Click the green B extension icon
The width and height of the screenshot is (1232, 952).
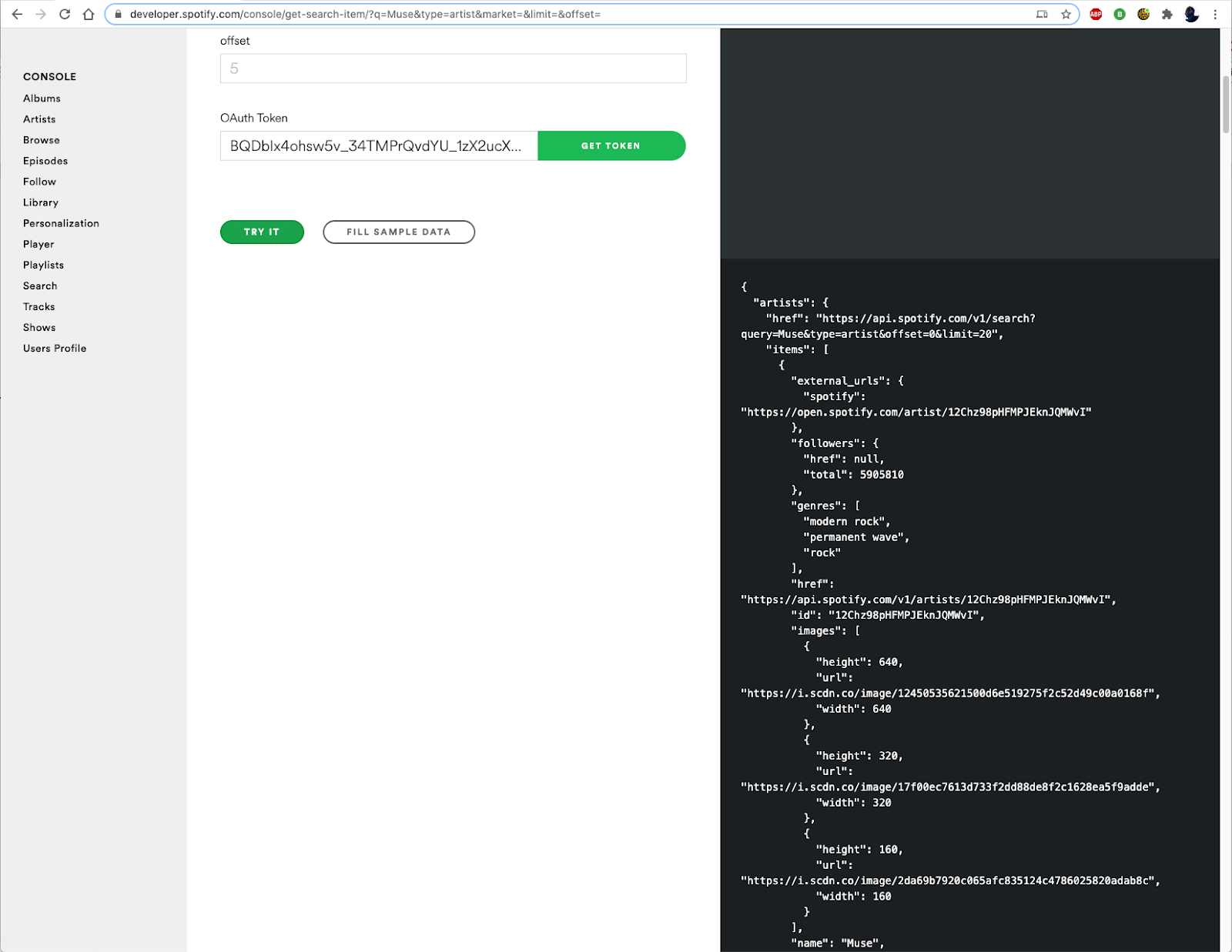click(1120, 14)
